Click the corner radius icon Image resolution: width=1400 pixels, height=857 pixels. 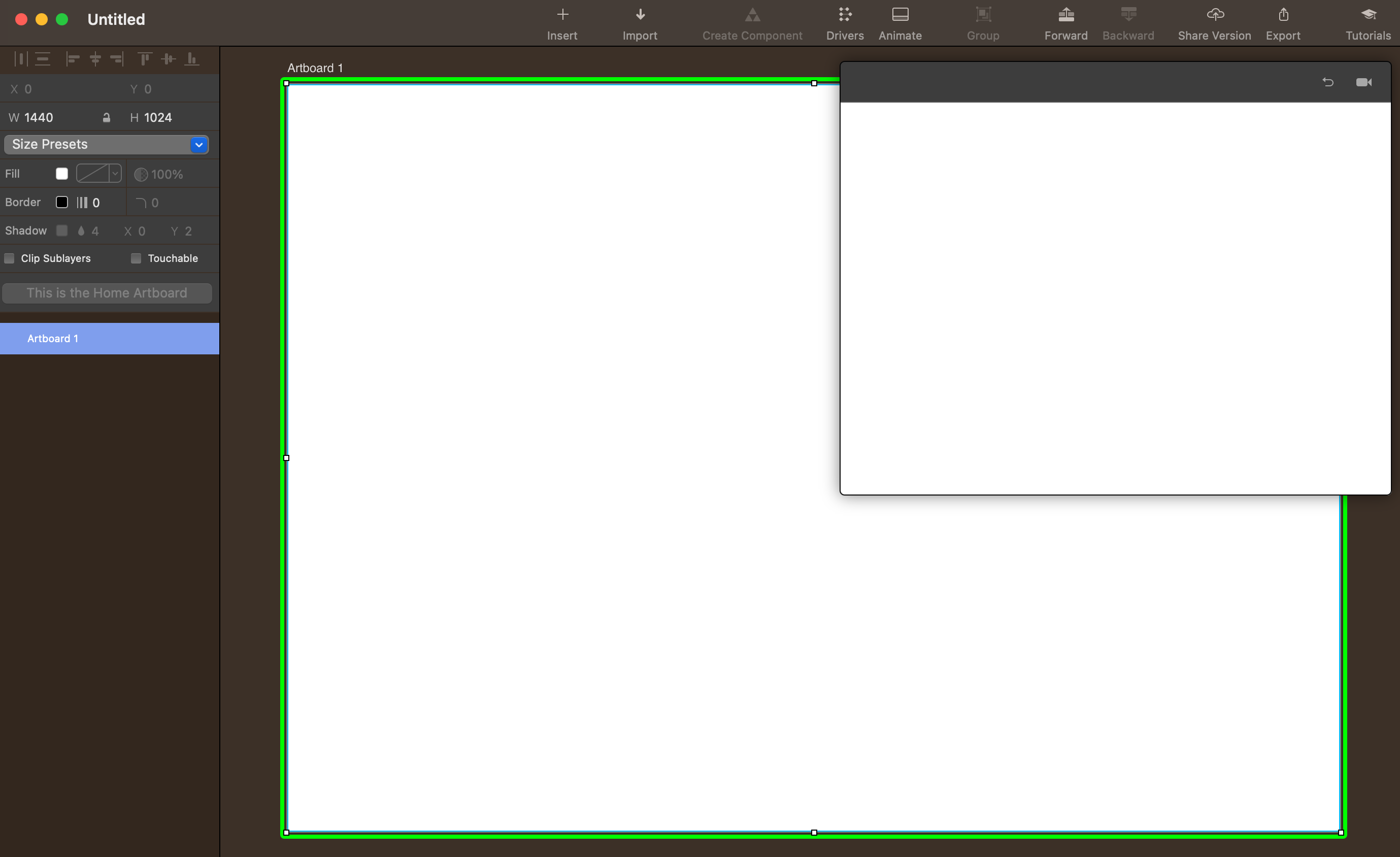[142, 203]
